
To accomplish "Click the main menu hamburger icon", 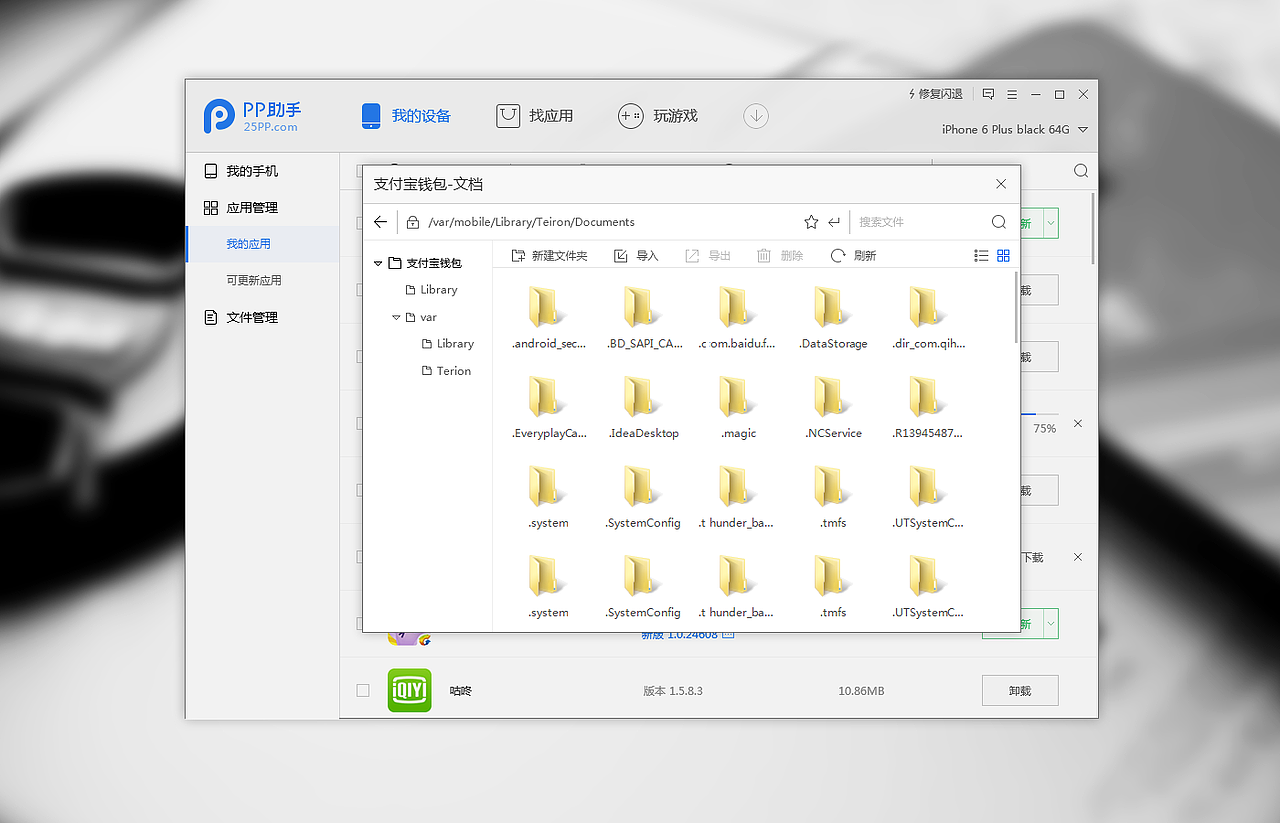I will [x=1012, y=93].
